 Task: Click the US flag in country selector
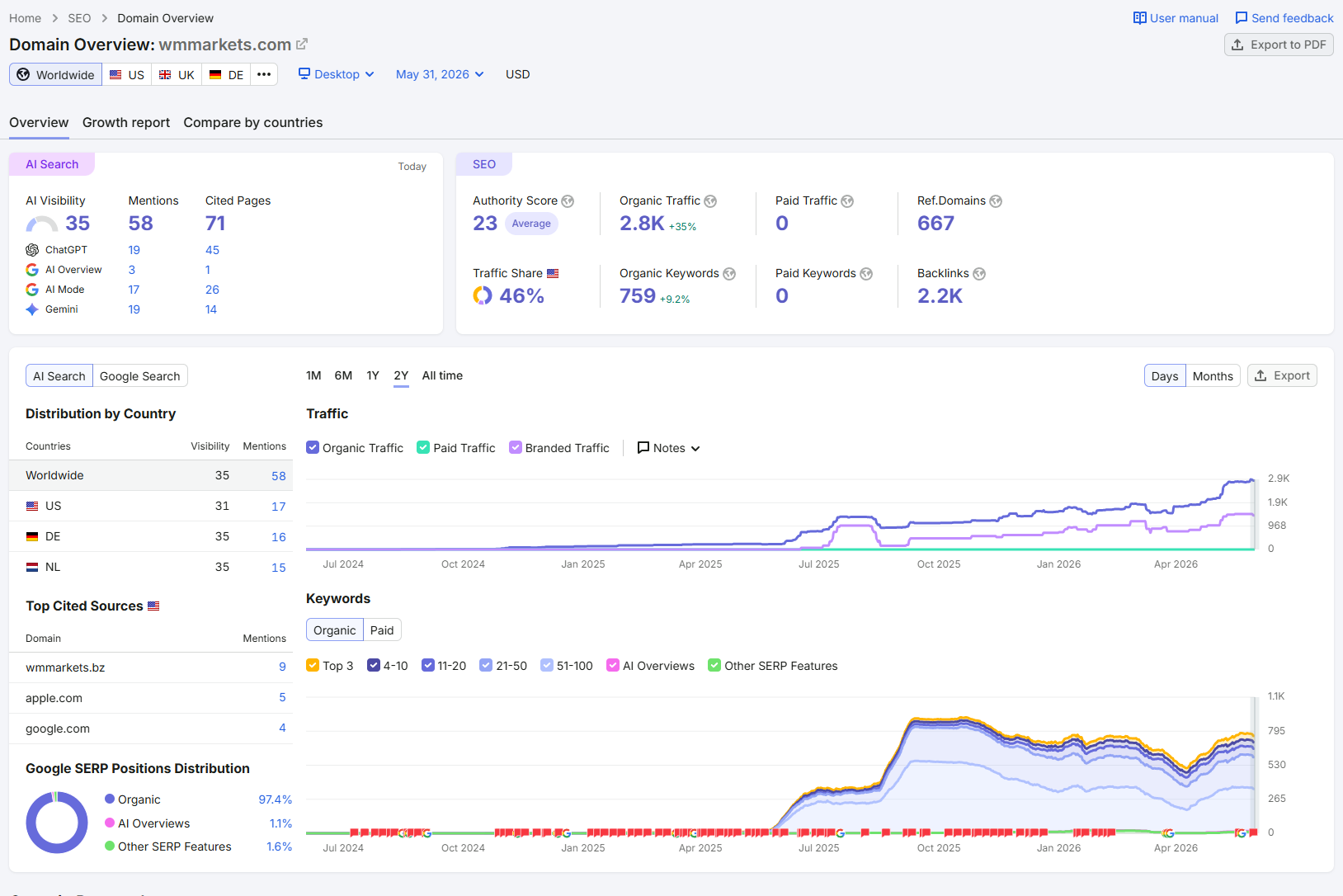coord(116,74)
